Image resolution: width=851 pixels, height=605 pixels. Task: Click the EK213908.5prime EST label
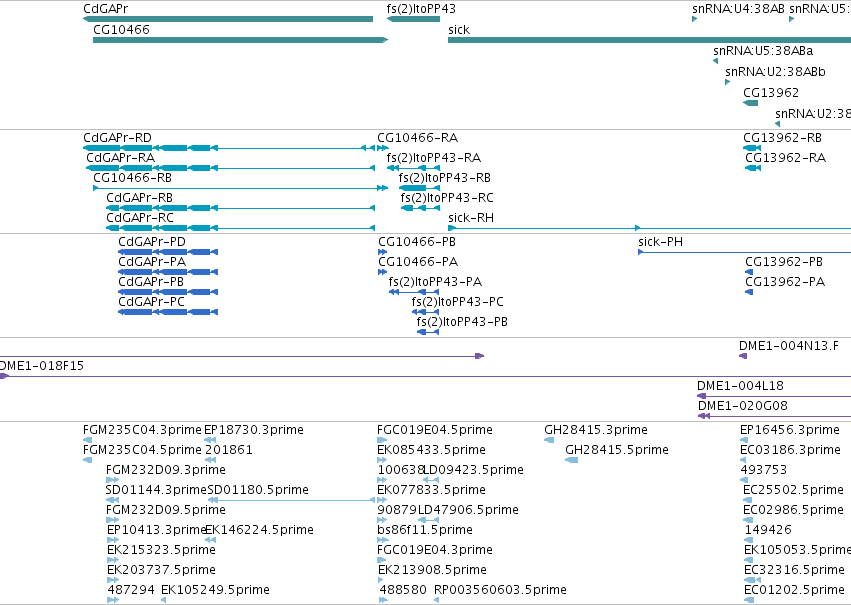coord(432,570)
